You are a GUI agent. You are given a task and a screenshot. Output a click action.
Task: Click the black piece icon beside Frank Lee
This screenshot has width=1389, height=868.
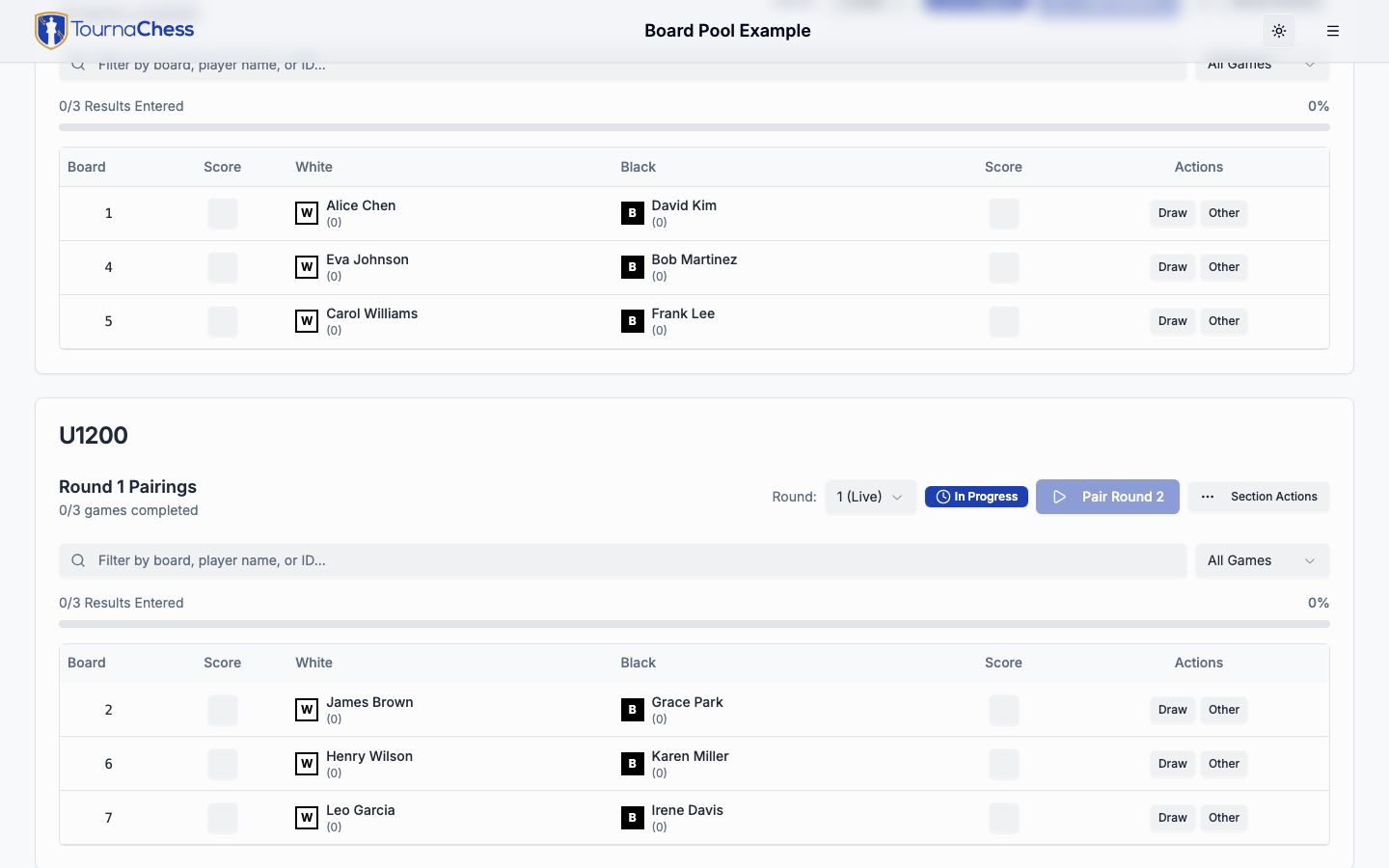pyautogui.click(x=633, y=321)
